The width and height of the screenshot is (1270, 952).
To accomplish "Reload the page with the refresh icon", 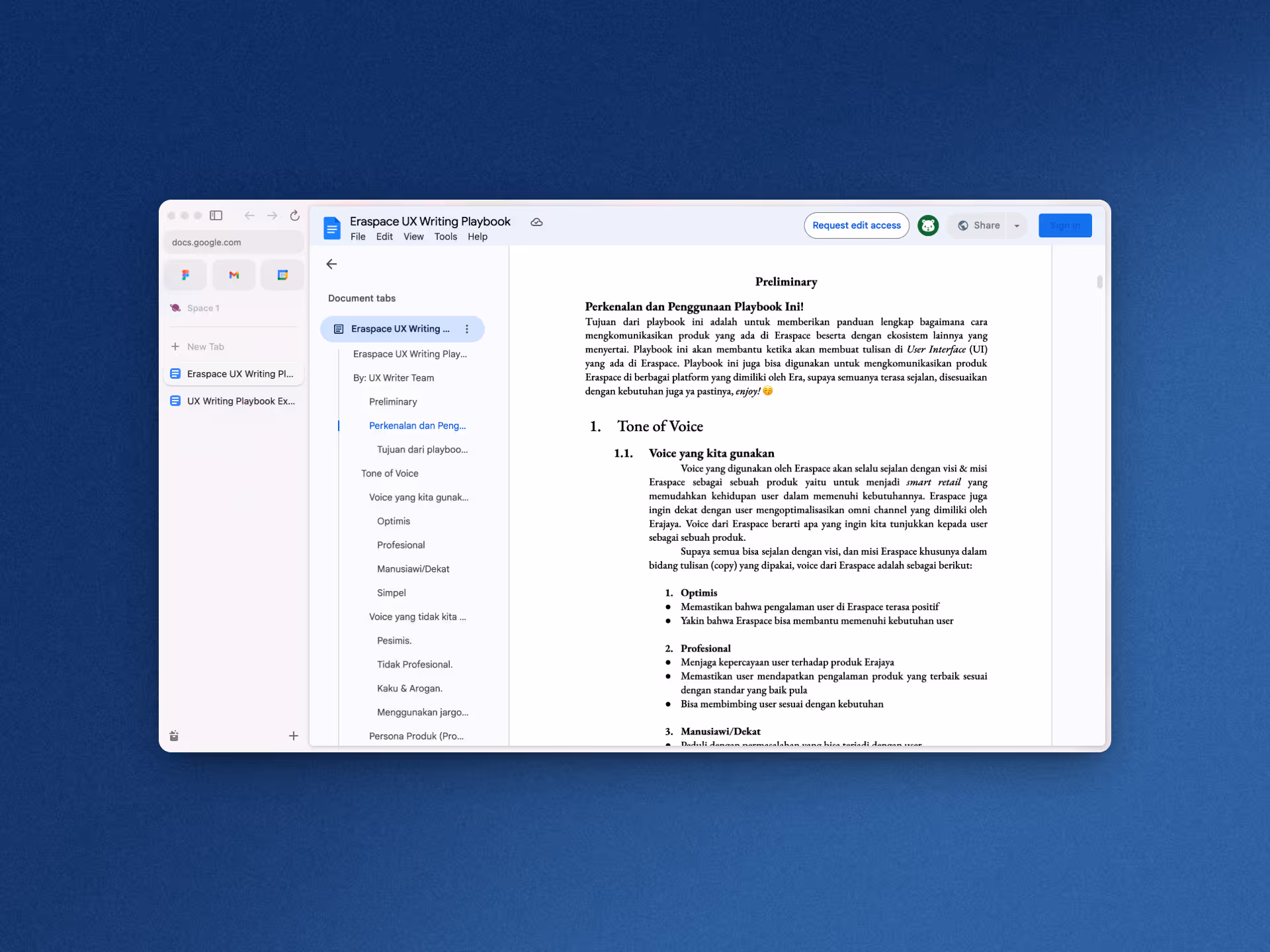I will (294, 216).
